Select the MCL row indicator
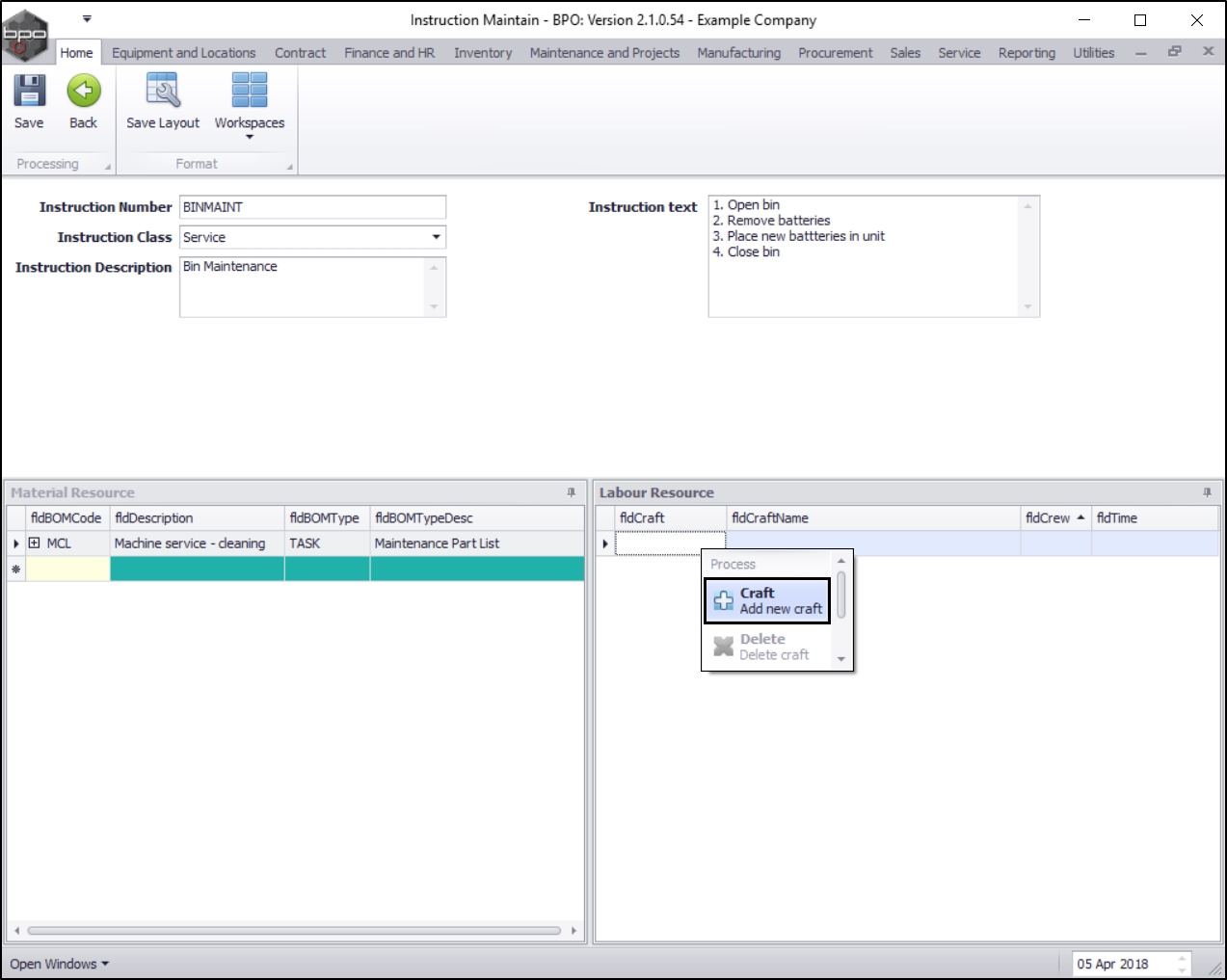 [x=16, y=543]
